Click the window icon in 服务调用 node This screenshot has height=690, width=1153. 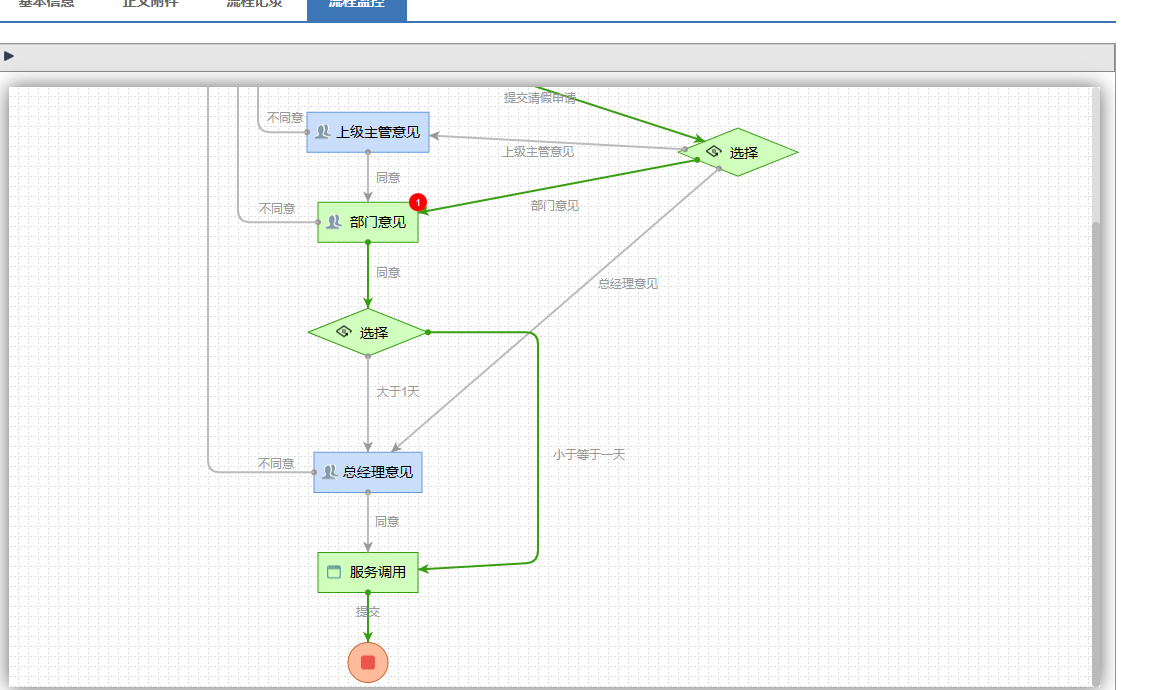[334, 572]
